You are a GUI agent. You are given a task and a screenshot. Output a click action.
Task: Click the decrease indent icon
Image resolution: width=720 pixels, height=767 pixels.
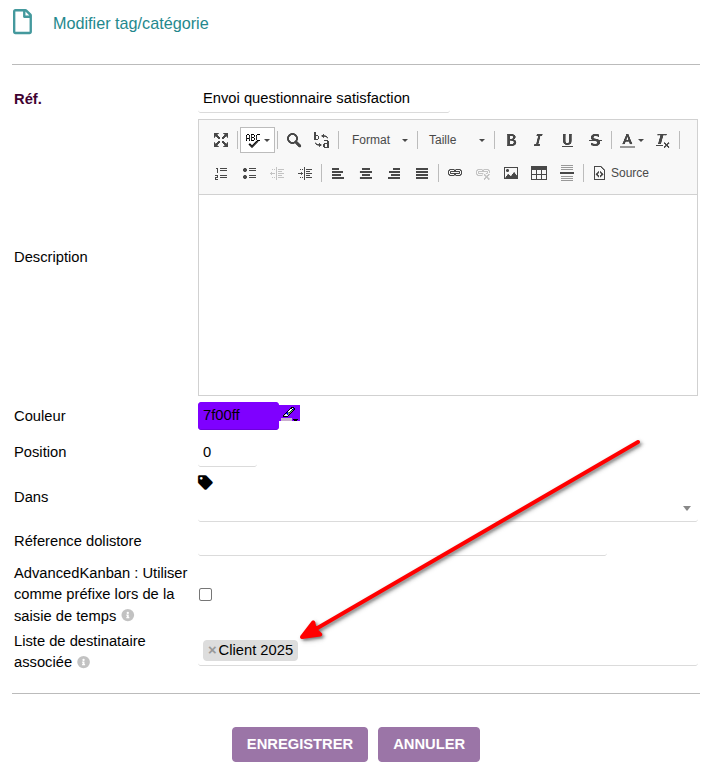click(277, 173)
